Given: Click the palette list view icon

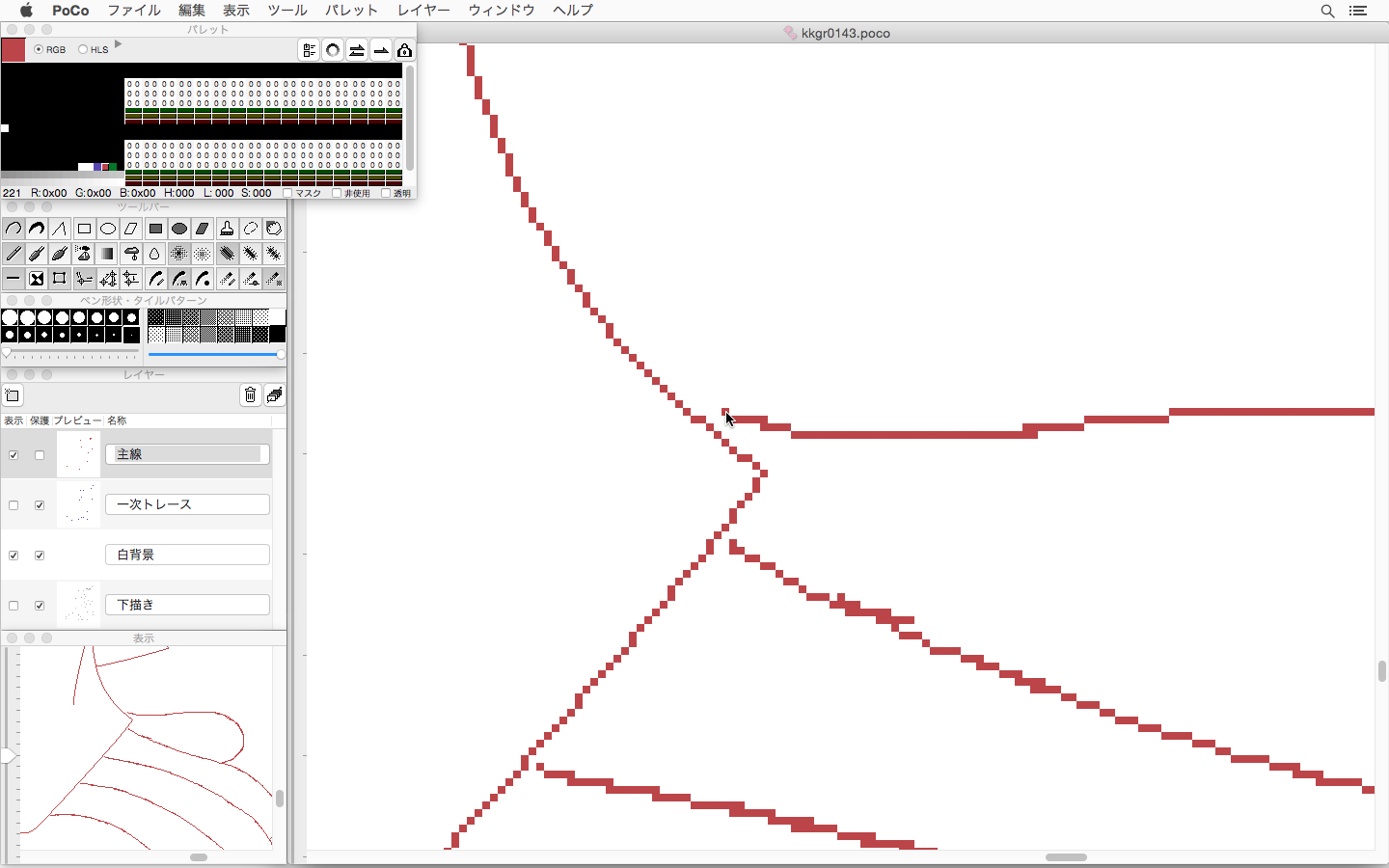Looking at the screenshot, I should [309, 50].
